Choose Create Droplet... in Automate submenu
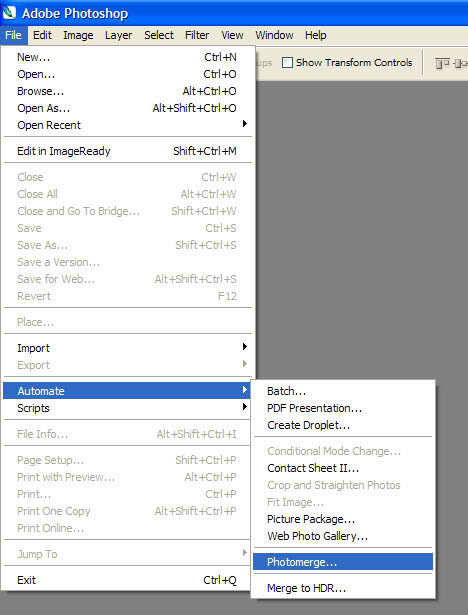The width and height of the screenshot is (468, 615). pos(343,425)
